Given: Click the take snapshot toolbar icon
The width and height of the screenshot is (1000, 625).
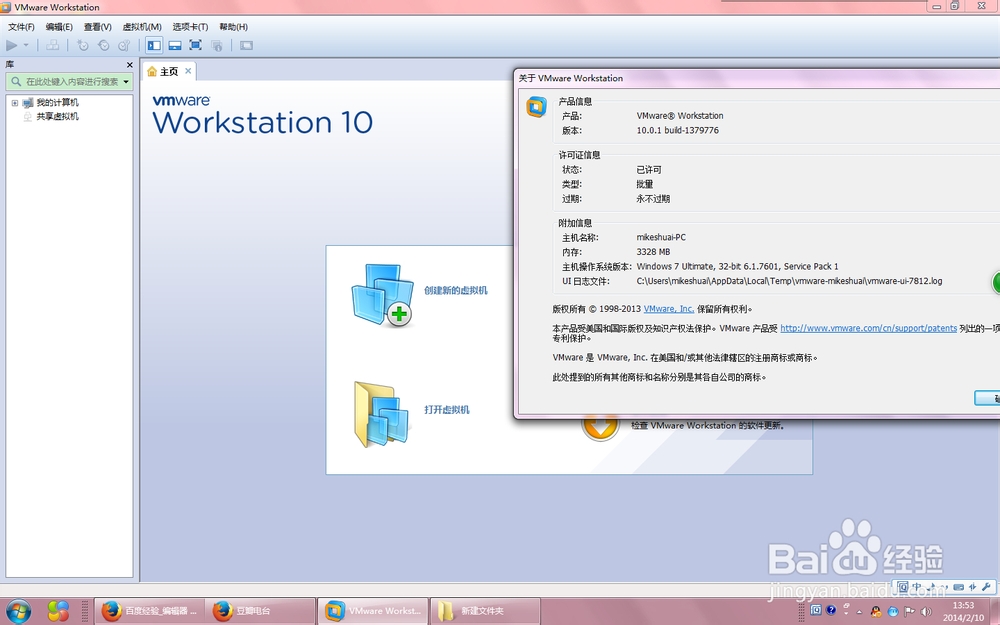Looking at the screenshot, I should [82, 45].
